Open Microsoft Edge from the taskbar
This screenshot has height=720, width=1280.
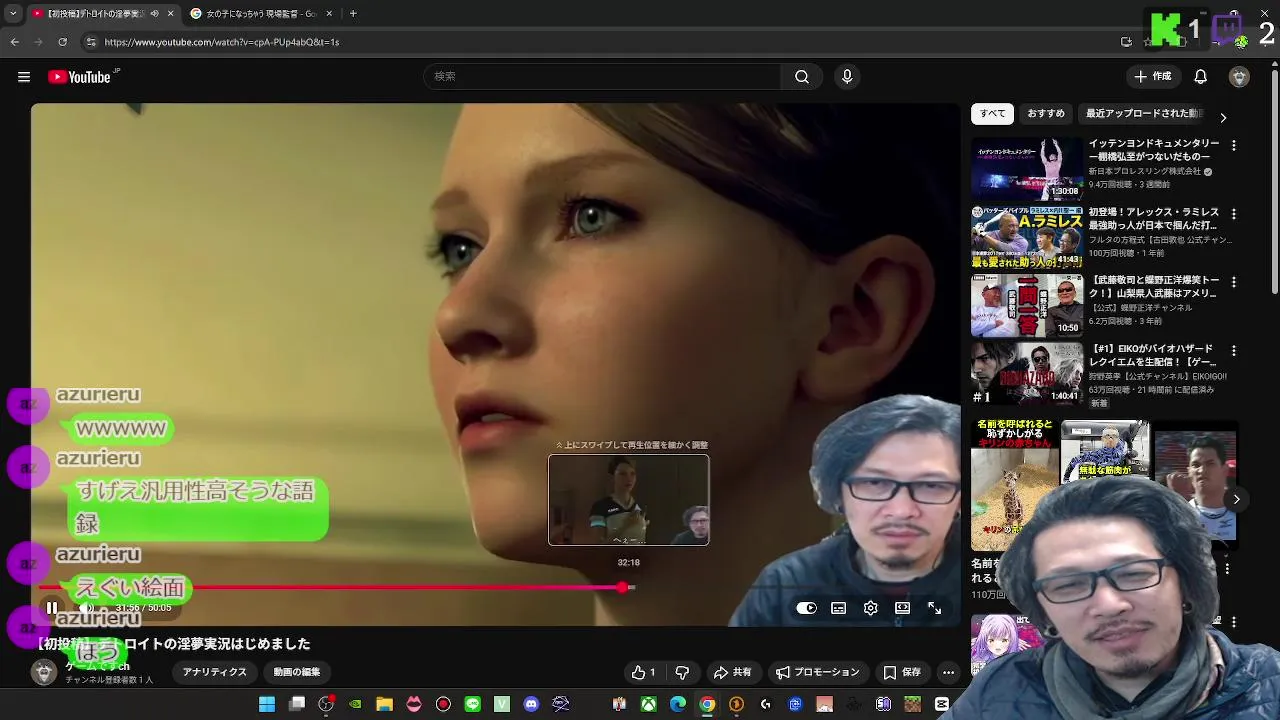pos(678,705)
